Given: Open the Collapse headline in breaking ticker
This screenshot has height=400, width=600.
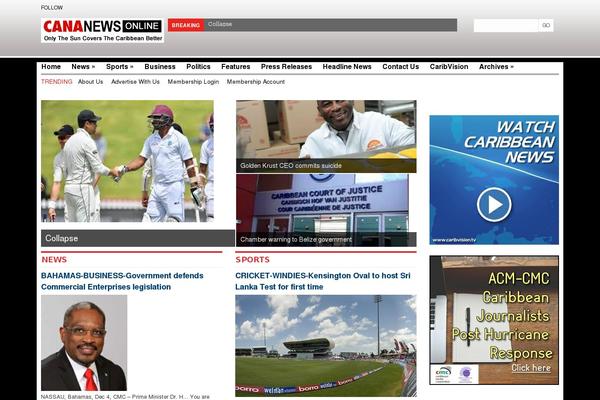Looking at the screenshot, I should 220,24.
